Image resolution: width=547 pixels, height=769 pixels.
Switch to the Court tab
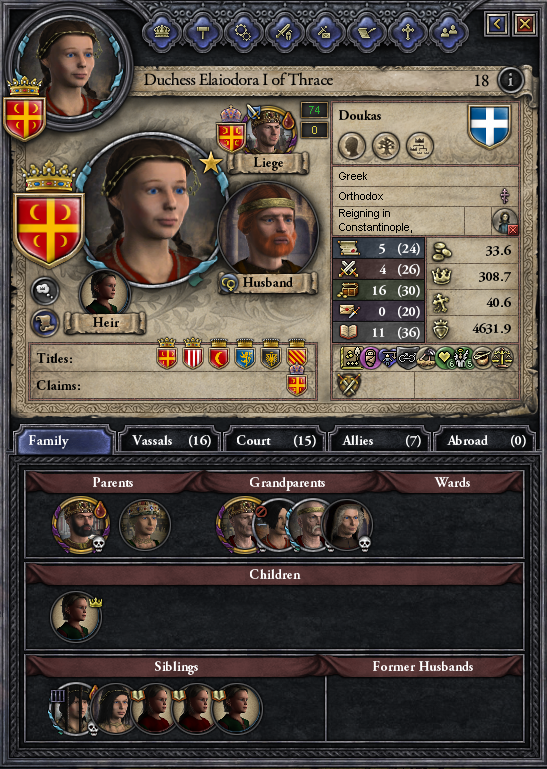point(276,440)
